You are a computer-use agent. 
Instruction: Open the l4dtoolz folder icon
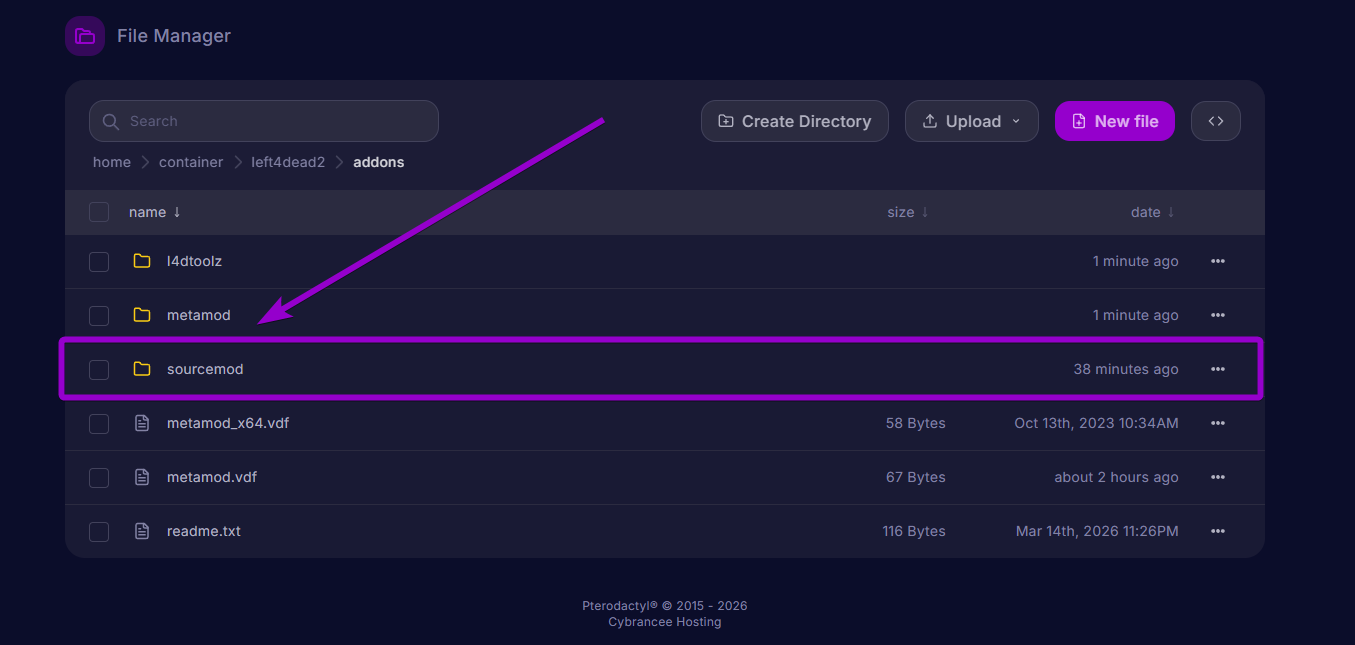pos(142,261)
